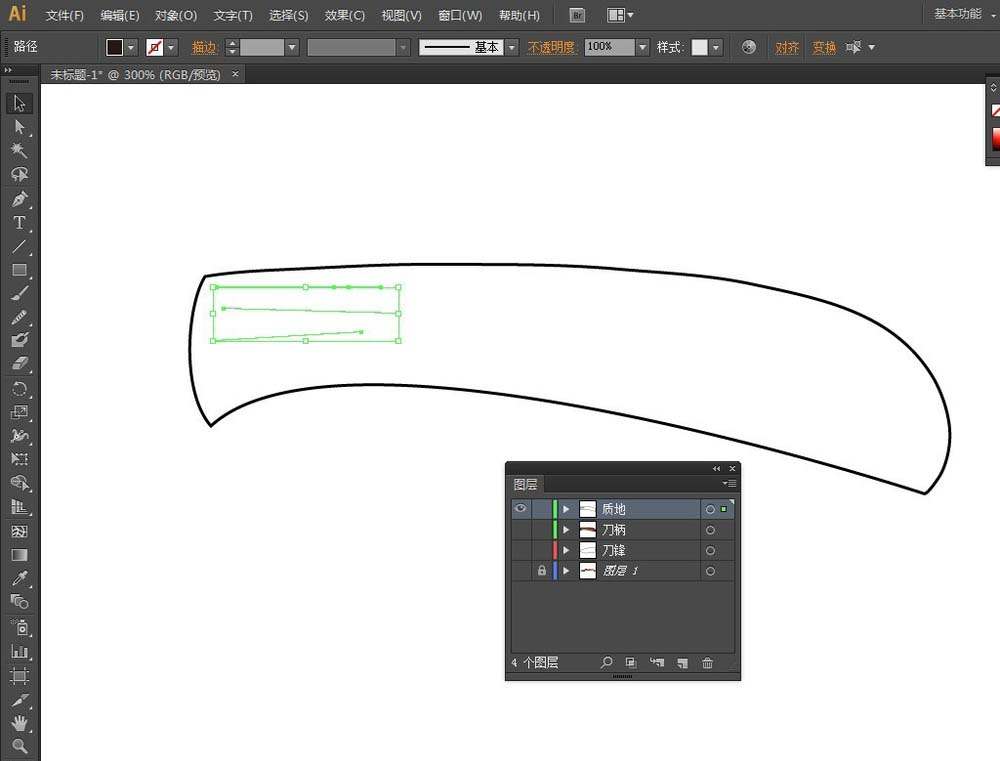Screen dimensions: 1000x761
Task: Expand the 刀柄 layer contents
Action: click(566, 529)
